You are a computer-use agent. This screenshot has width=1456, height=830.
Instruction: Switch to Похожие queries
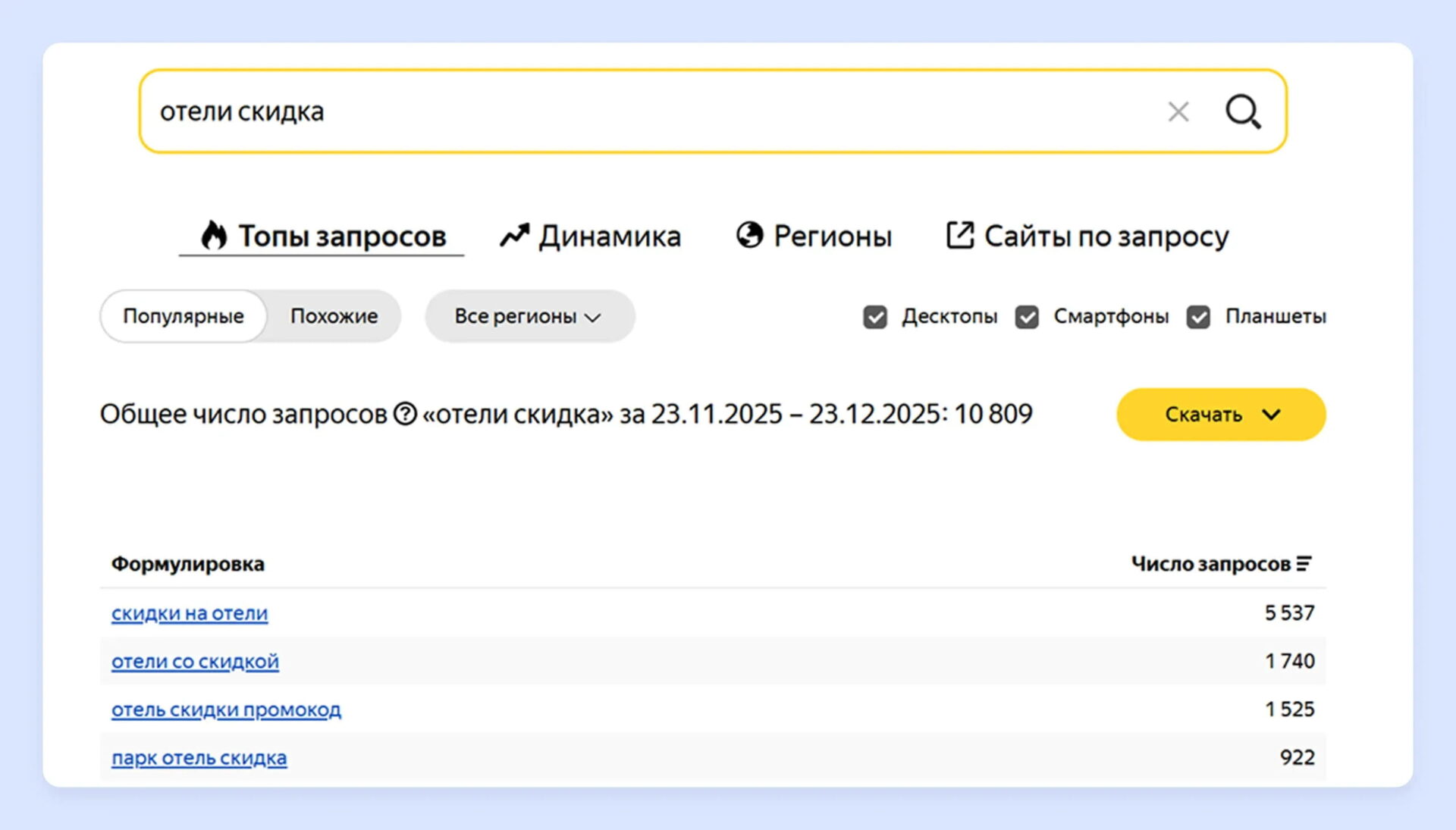click(x=334, y=316)
